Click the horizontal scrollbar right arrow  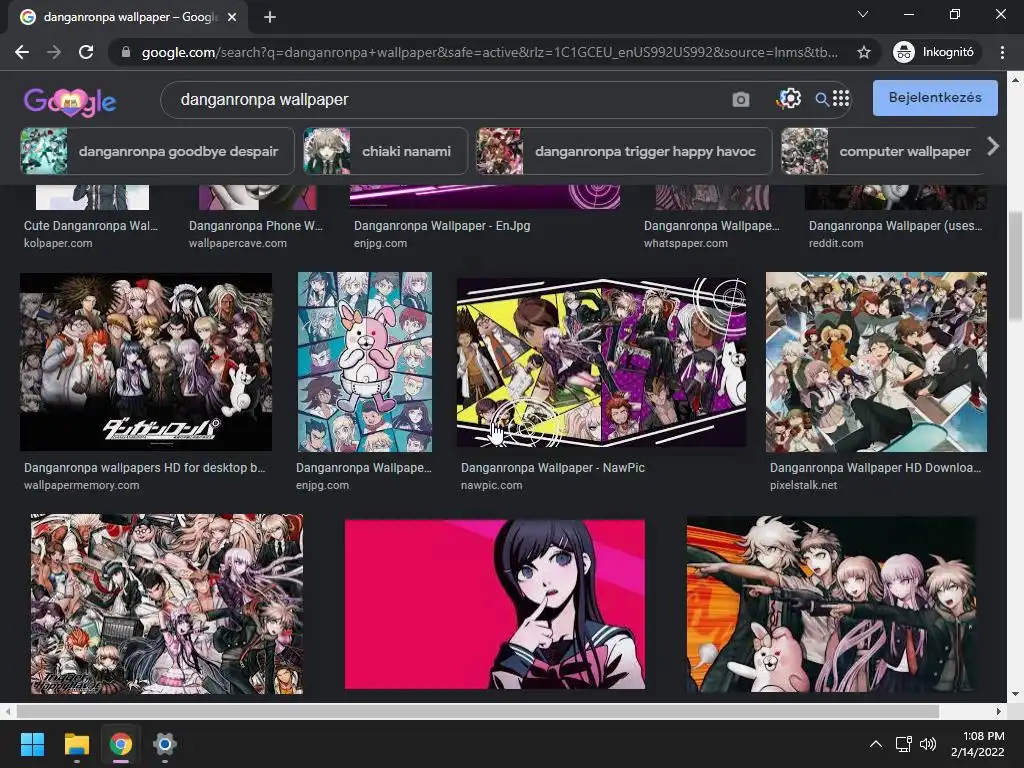998,711
